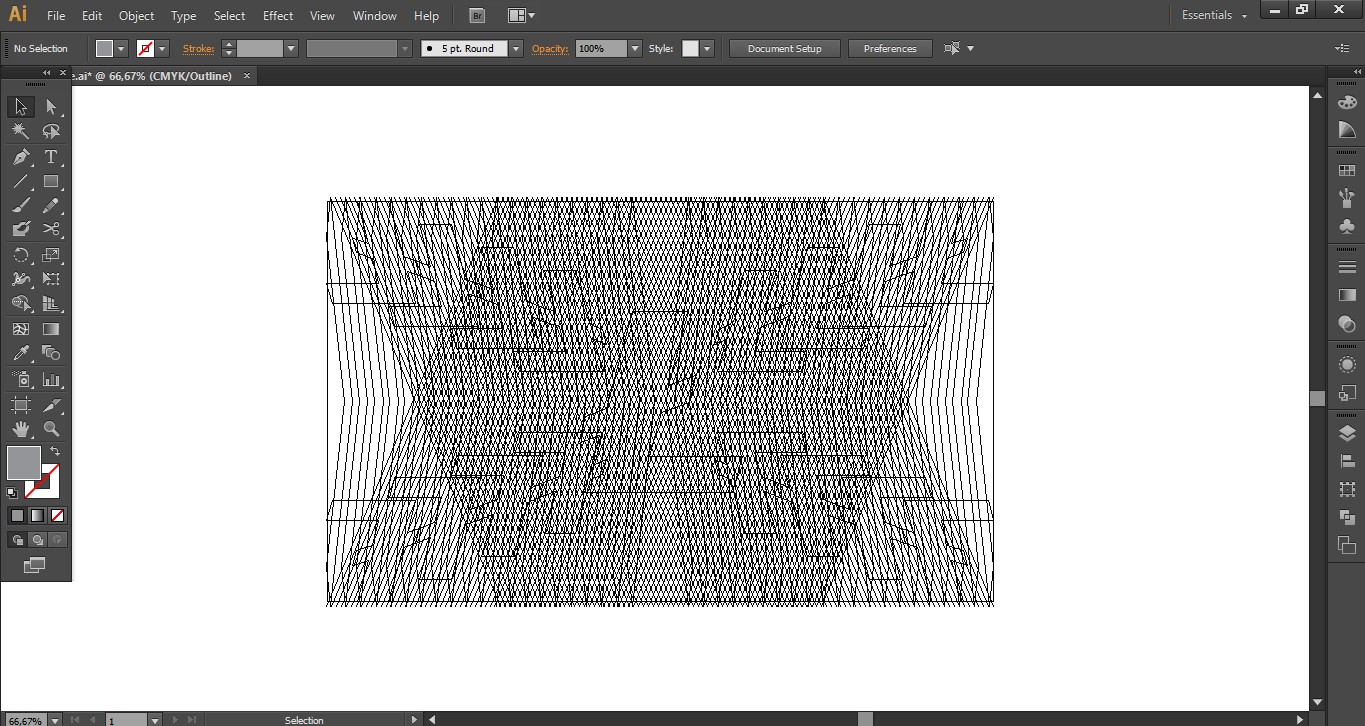
Task: Click the large Fill color box in toolbox
Action: point(24,463)
